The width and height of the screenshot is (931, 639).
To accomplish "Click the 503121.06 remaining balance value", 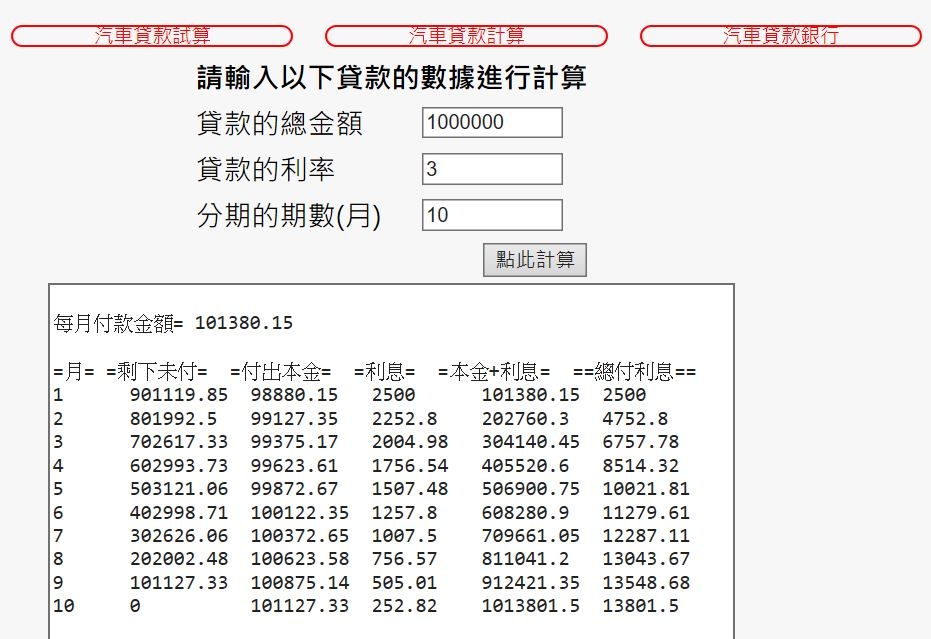I will [179, 489].
